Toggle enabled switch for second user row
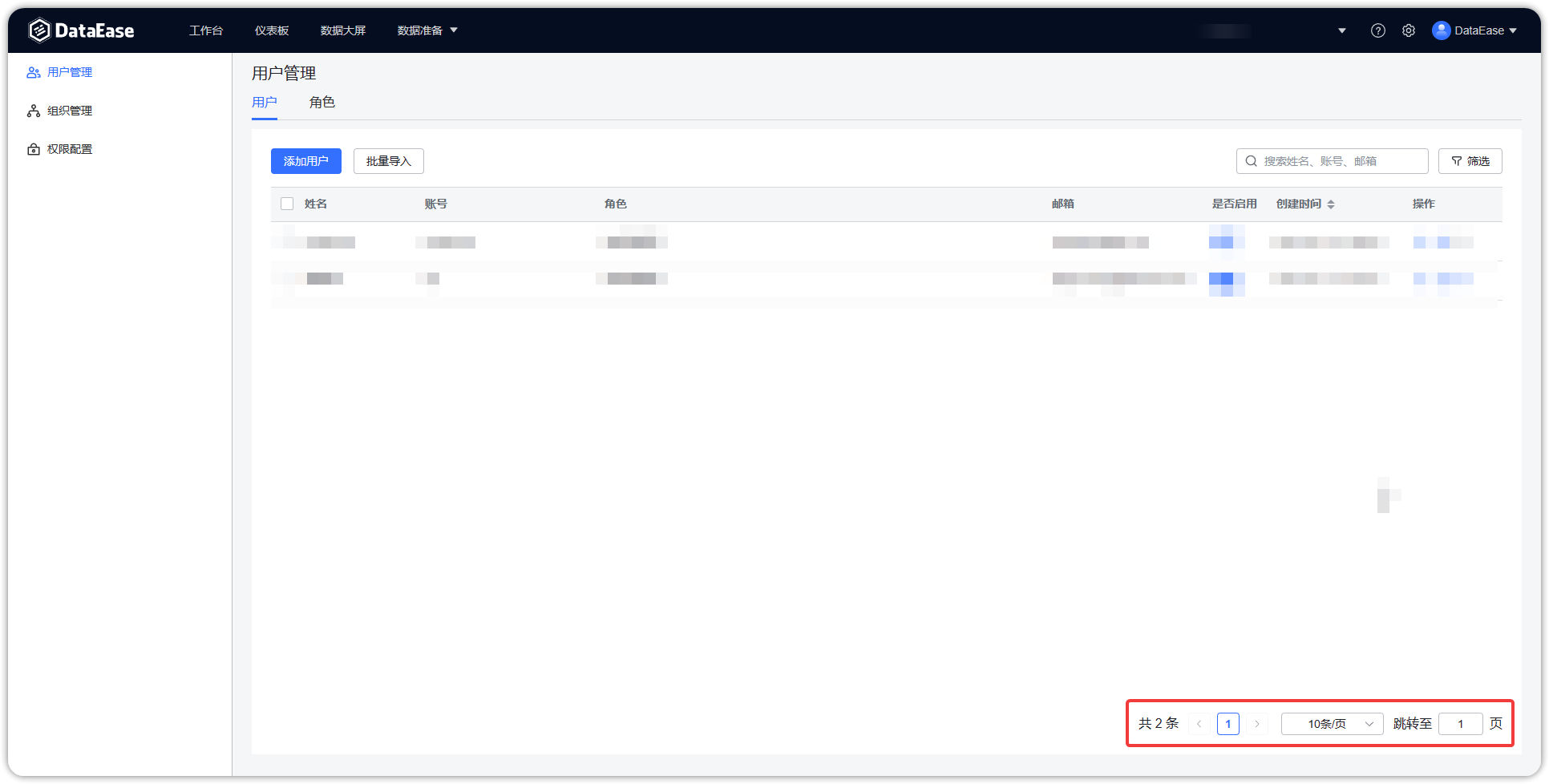The height and width of the screenshot is (784, 1549). 1227,282
